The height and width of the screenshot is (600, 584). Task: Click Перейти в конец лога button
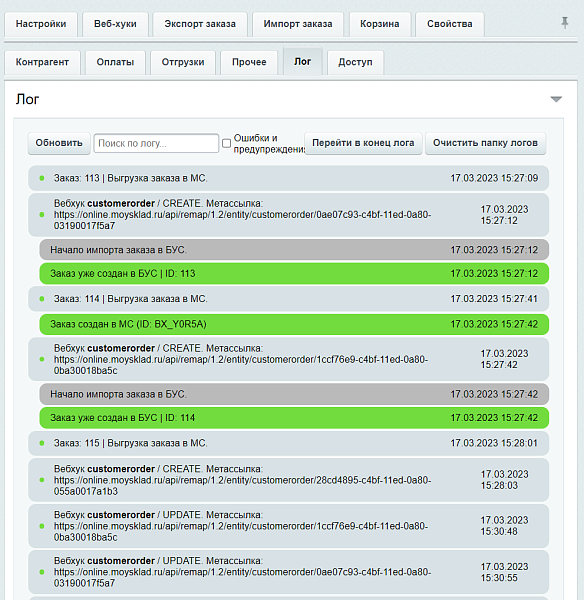[363, 143]
